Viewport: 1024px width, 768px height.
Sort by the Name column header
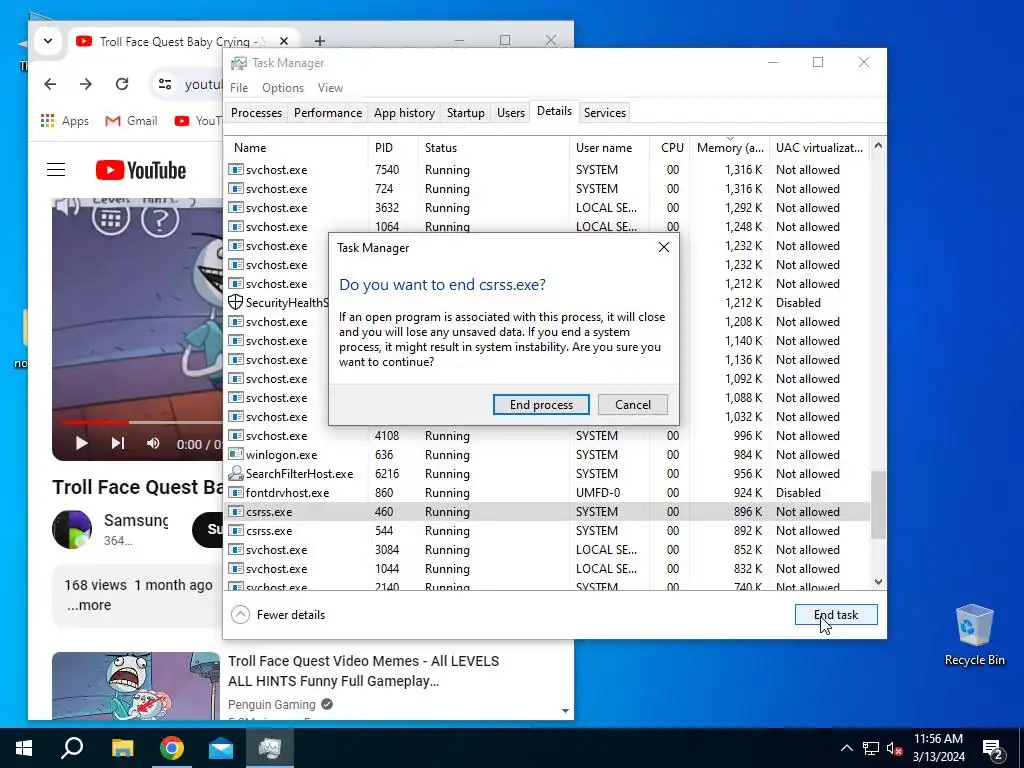(x=296, y=148)
